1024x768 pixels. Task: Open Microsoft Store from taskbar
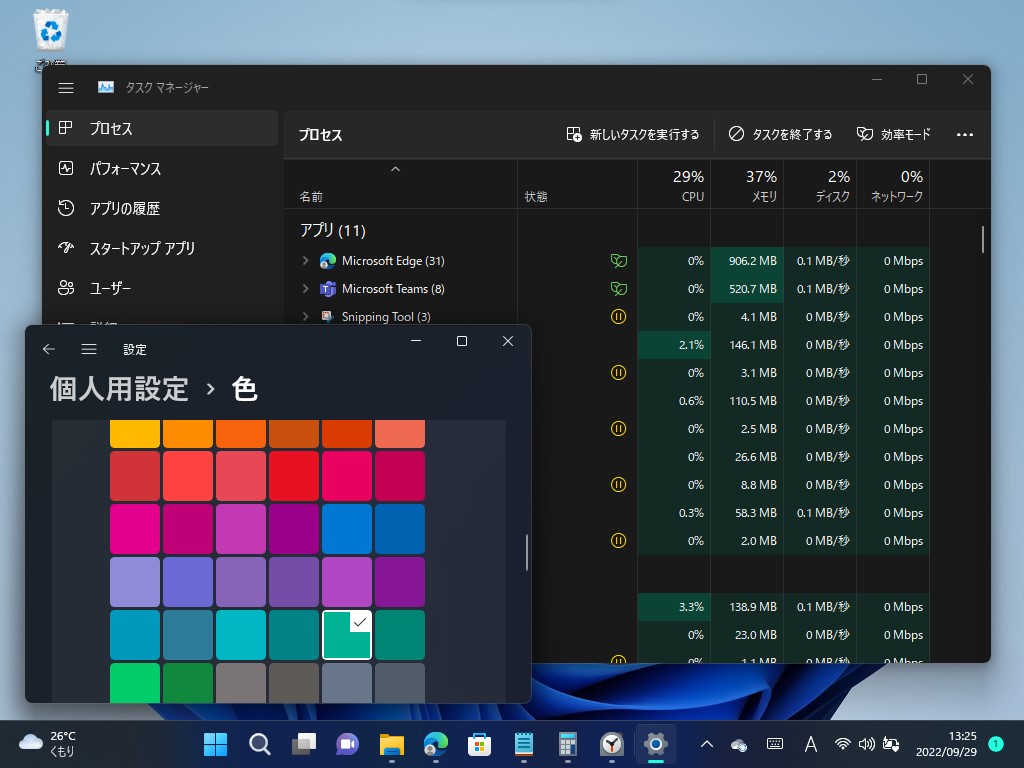[479, 744]
